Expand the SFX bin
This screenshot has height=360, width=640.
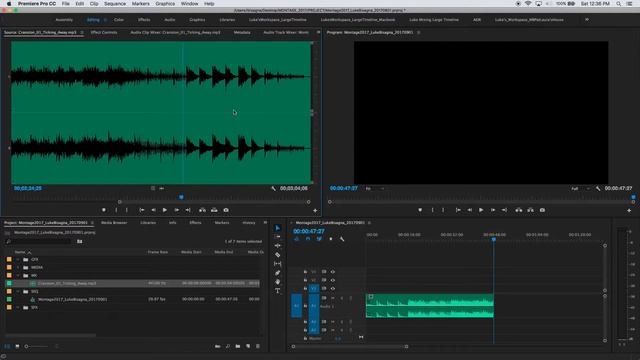[x=18, y=307]
